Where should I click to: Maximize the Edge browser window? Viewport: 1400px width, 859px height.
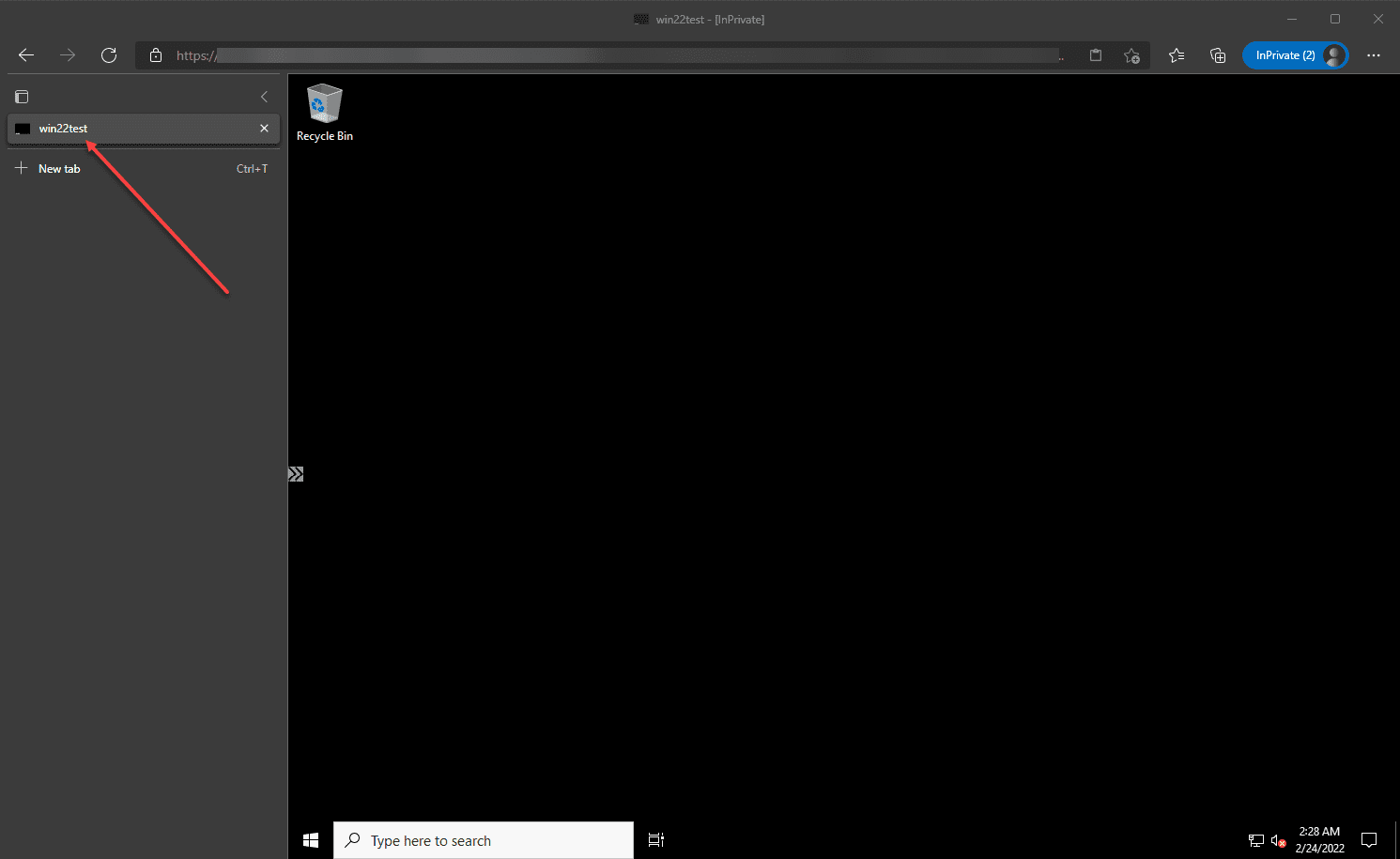1335,19
